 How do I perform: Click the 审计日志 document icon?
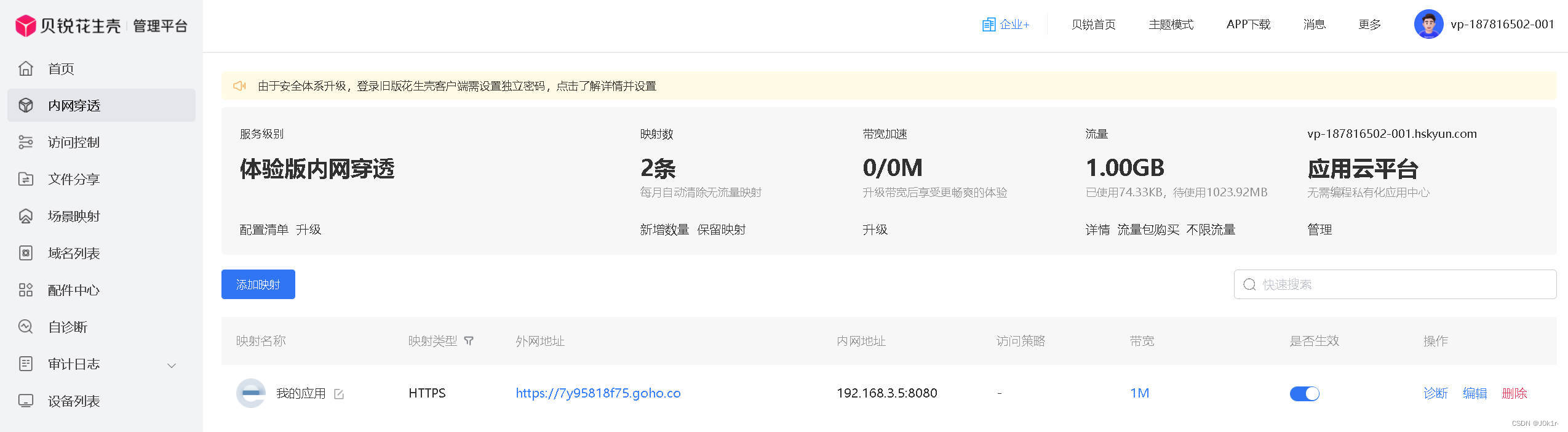[26, 364]
